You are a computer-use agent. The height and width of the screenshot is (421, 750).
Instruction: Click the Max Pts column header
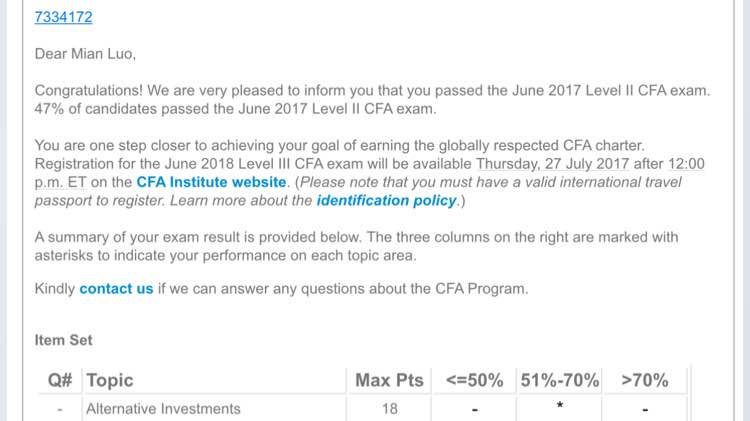(389, 380)
